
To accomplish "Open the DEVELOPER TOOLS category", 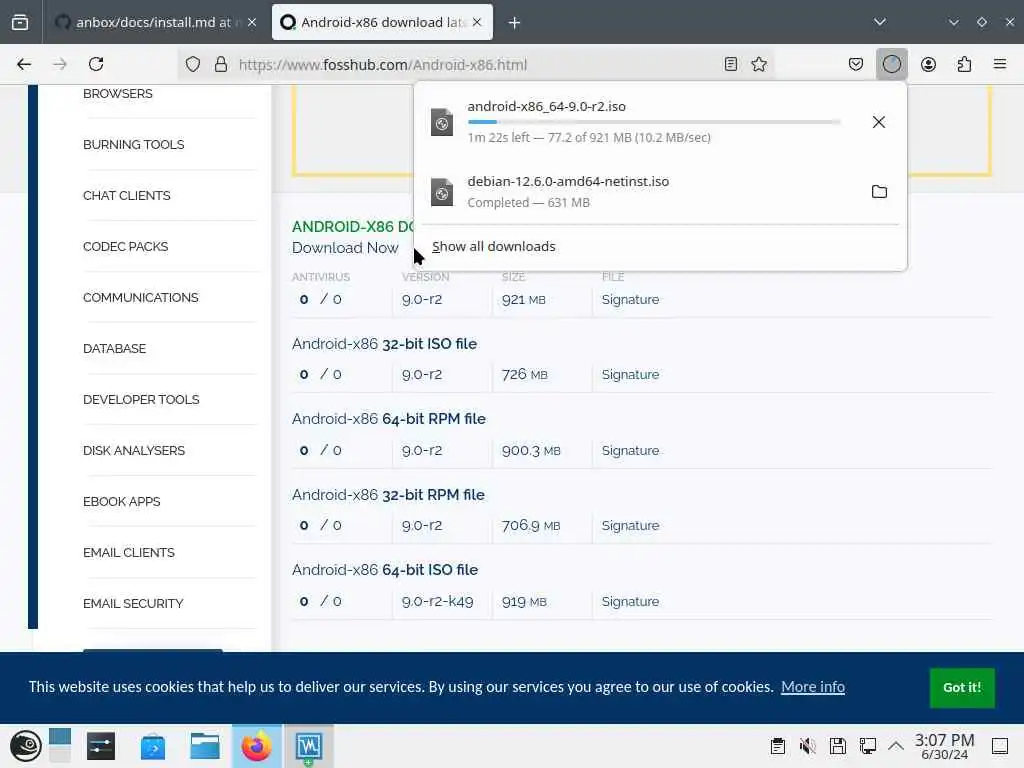I will (141, 399).
